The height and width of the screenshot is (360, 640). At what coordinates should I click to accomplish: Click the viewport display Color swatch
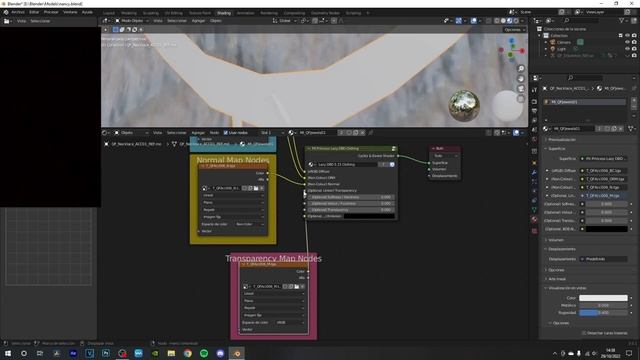(x=603, y=298)
